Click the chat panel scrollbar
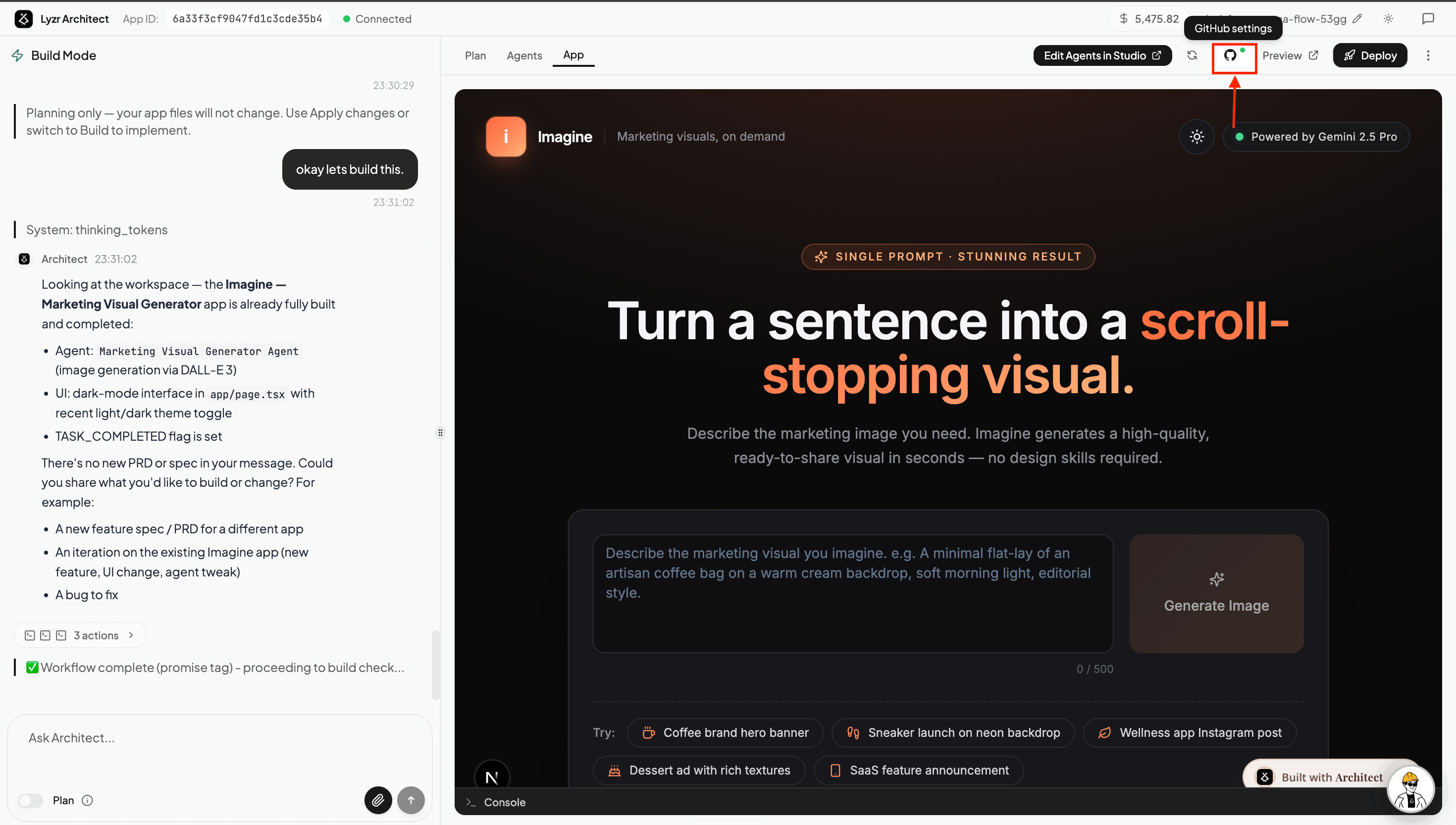 coord(435,665)
